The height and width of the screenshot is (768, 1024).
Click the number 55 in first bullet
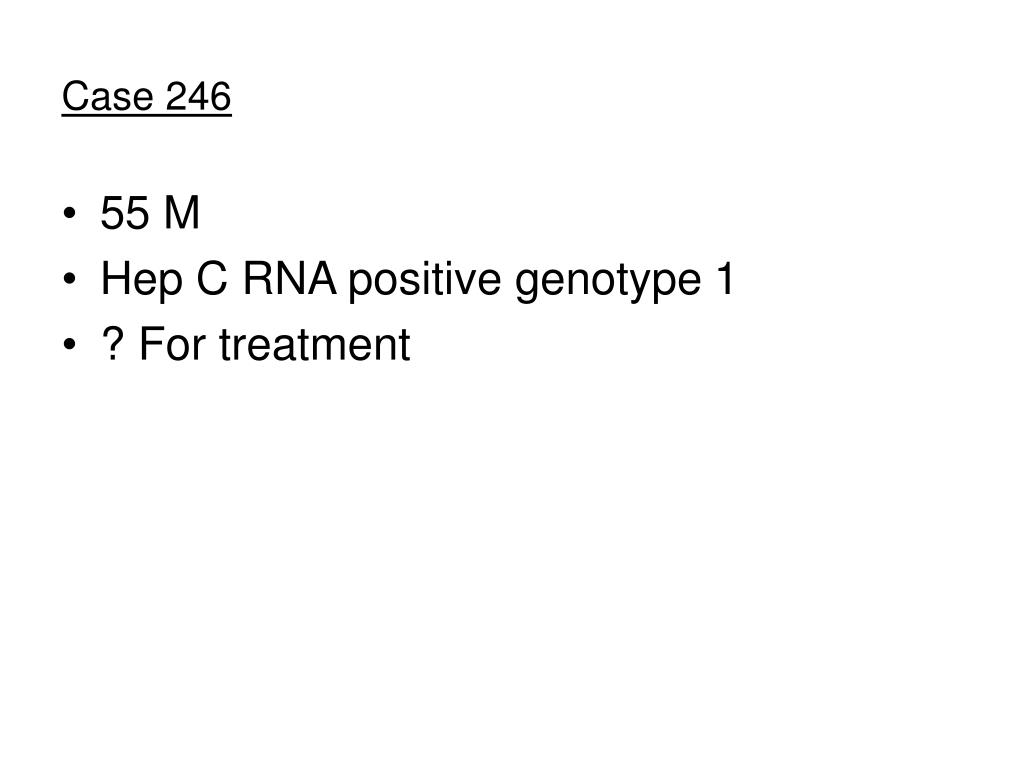coord(125,213)
